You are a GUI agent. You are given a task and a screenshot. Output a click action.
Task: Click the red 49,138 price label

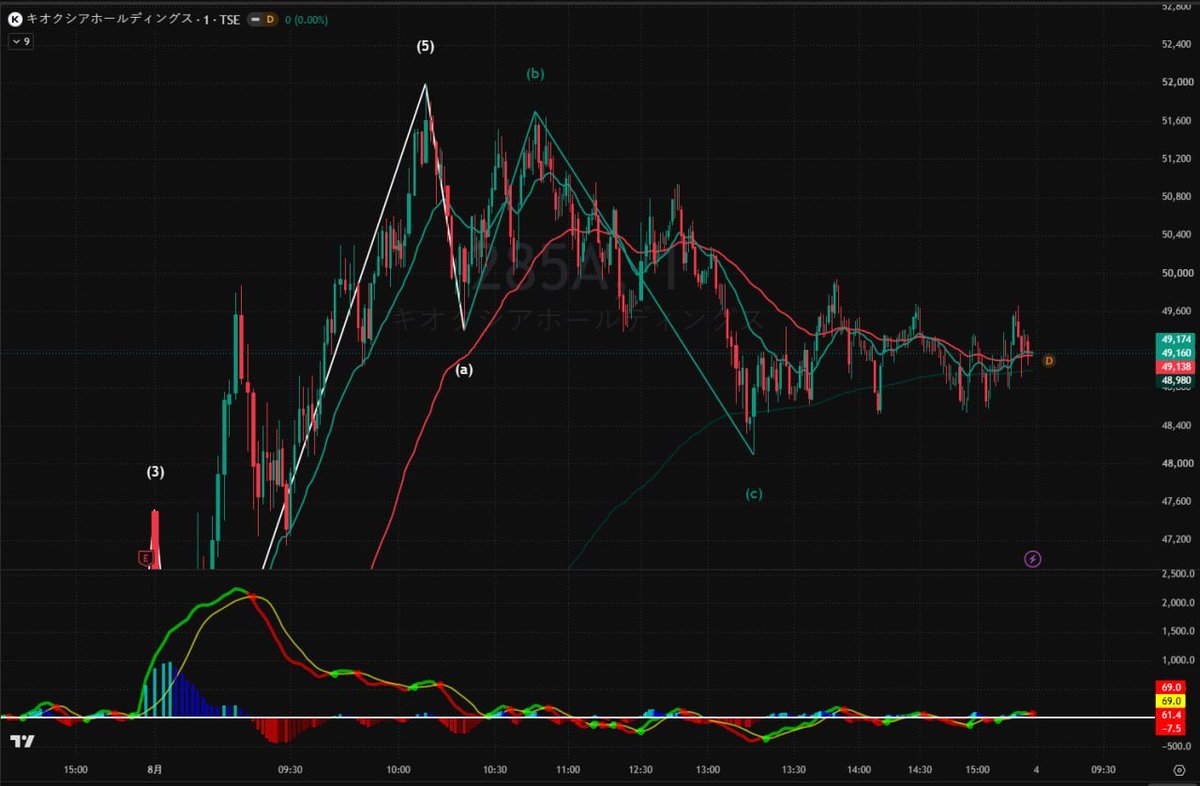coord(1174,367)
